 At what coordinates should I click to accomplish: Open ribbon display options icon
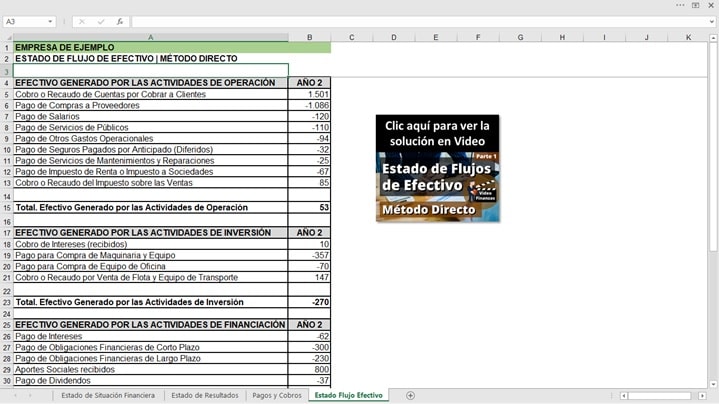point(695,5)
